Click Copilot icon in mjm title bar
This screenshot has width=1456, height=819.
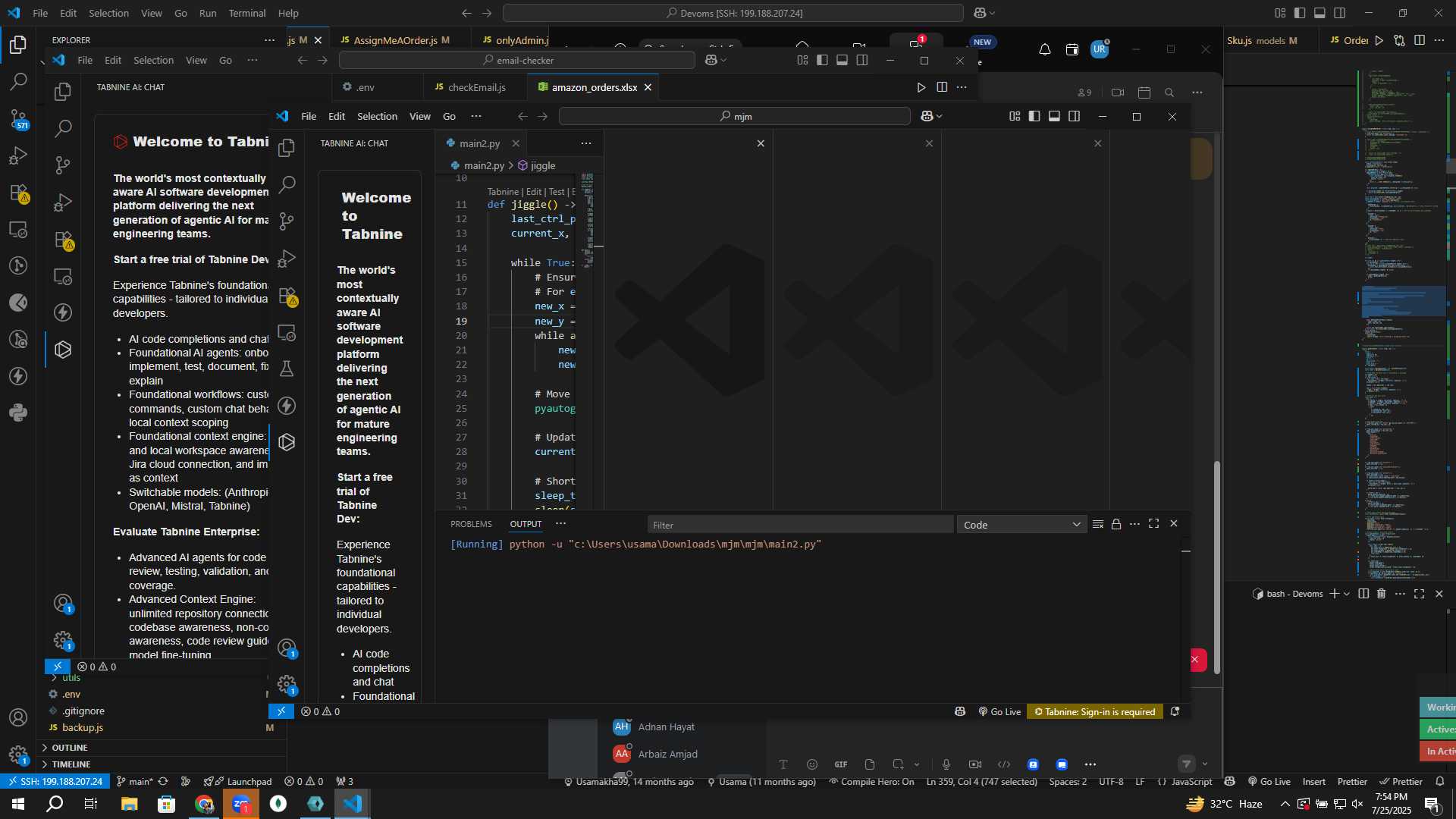[x=927, y=116]
